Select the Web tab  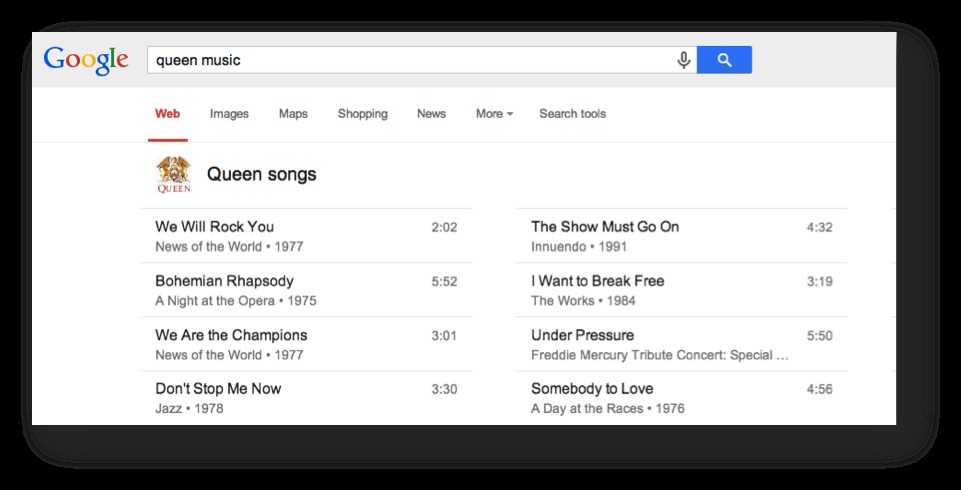167,114
